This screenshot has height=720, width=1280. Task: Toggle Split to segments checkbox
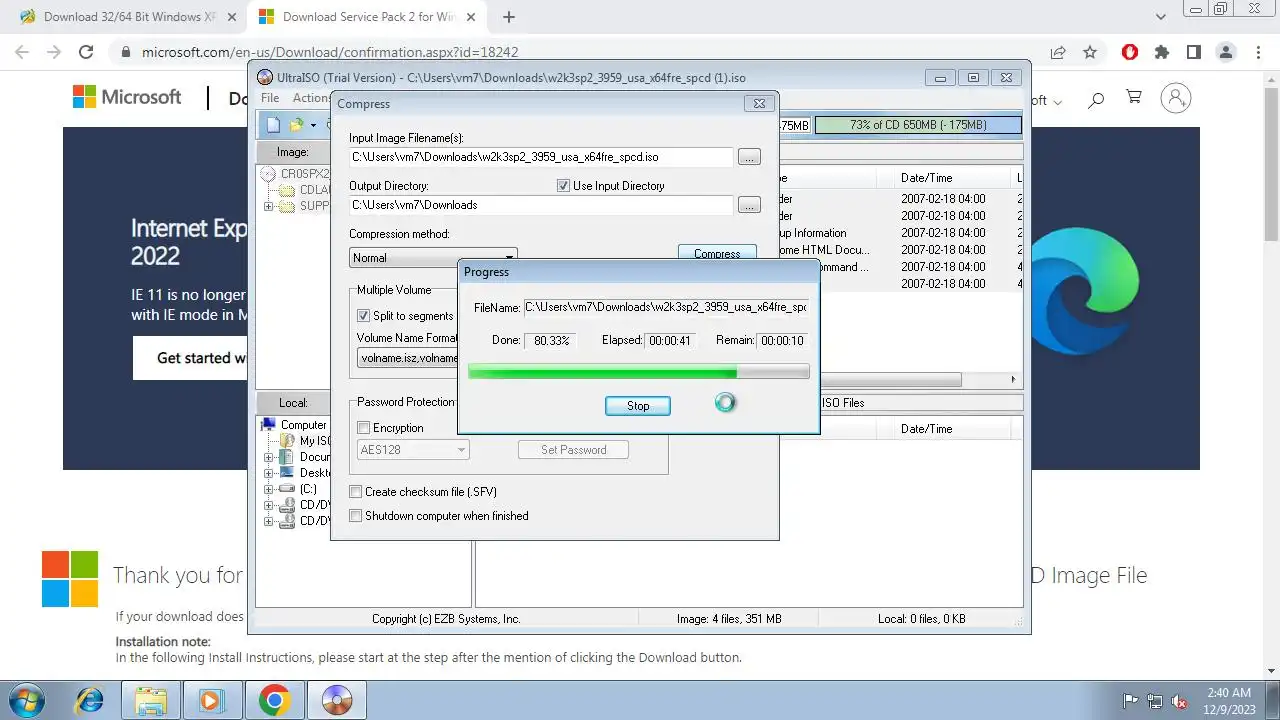pyautogui.click(x=364, y=316)
